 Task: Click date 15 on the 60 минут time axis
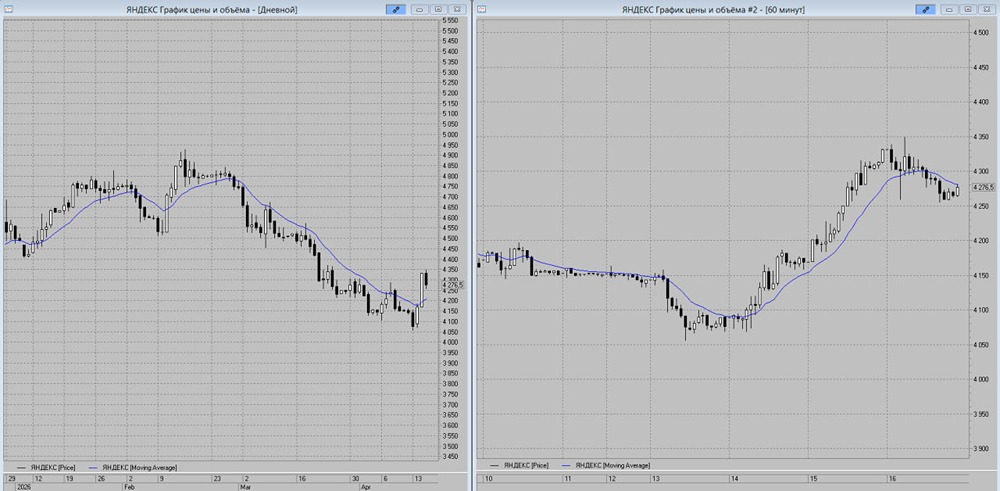pyautogui.click(x=814, y=478)
